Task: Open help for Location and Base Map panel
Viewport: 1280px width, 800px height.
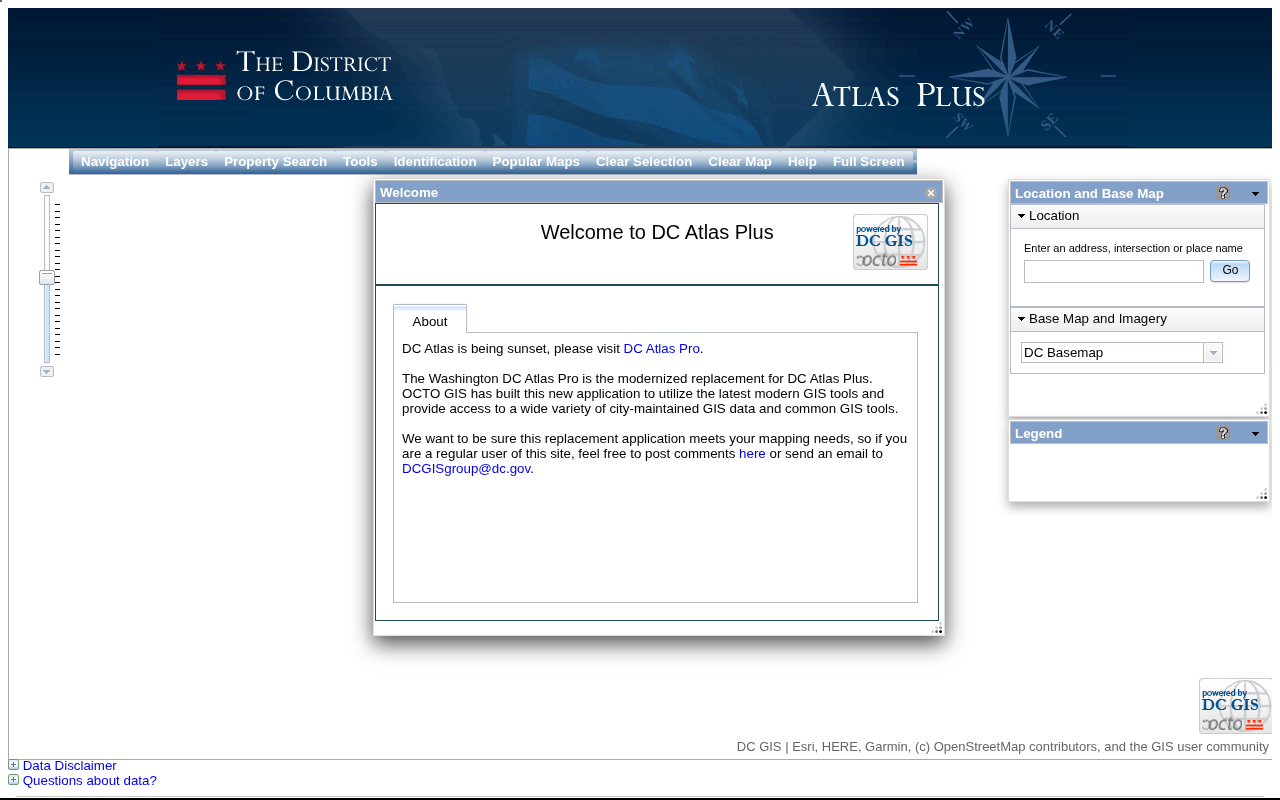Action: click(1223, 193)
